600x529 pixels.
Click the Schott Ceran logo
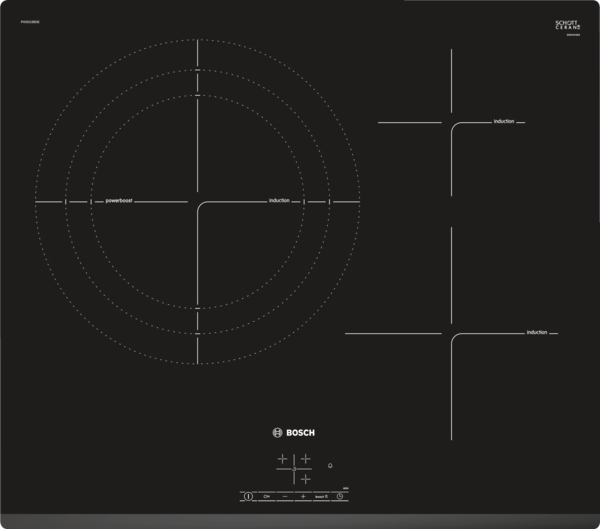567,25
